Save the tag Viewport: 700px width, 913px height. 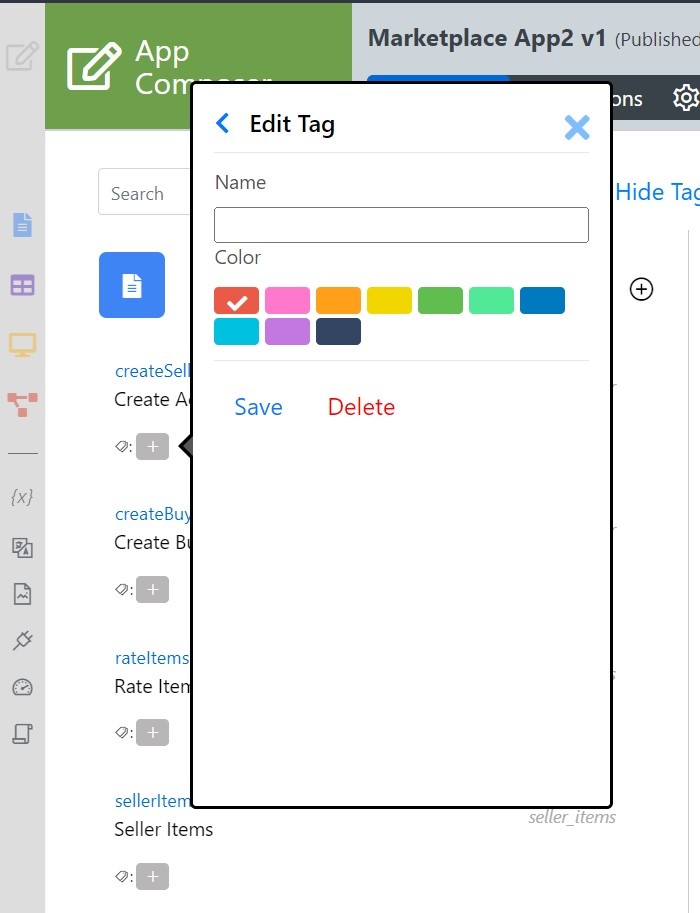(x=258, y=407)
